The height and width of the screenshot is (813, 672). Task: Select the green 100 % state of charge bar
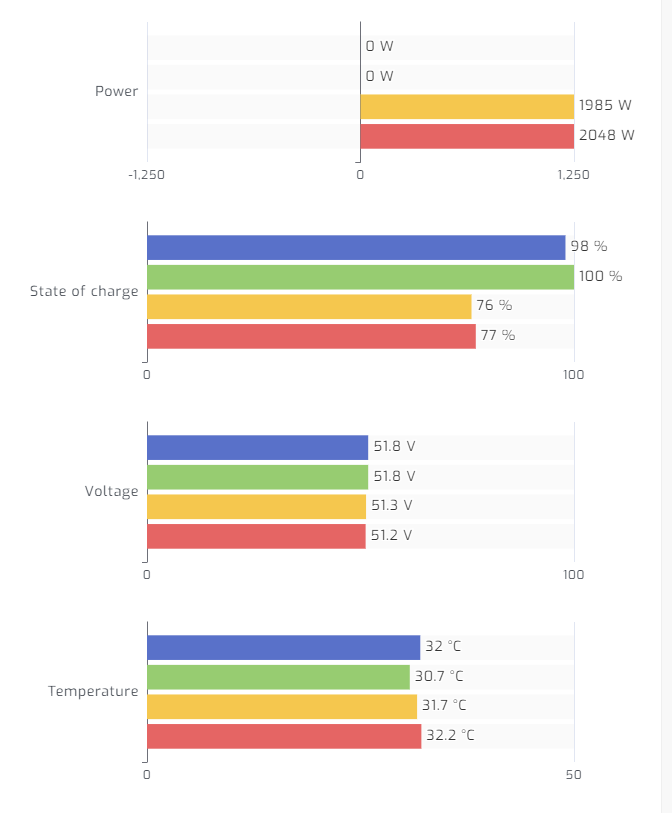(x=361, y=277)
